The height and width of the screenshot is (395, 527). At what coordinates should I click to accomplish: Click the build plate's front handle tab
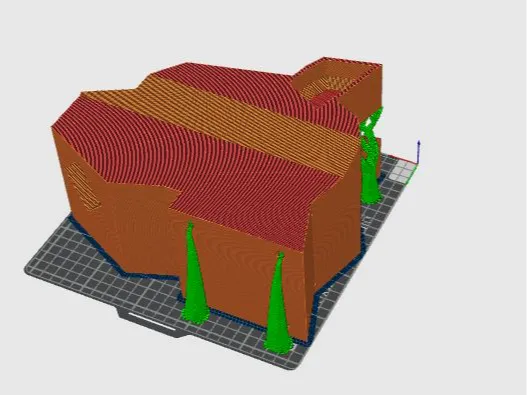pos(151,322)
